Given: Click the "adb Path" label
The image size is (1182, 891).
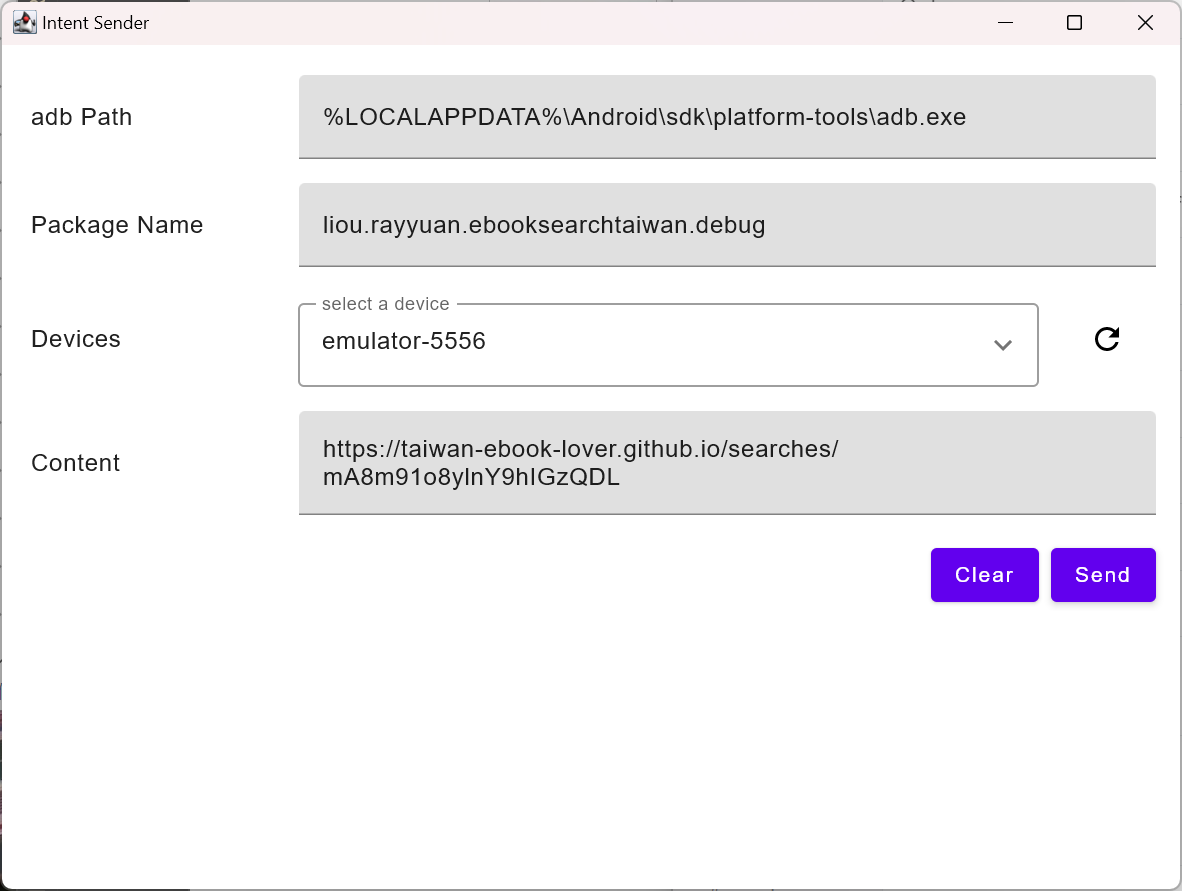Looking at the screenshot, I should 81,117.
